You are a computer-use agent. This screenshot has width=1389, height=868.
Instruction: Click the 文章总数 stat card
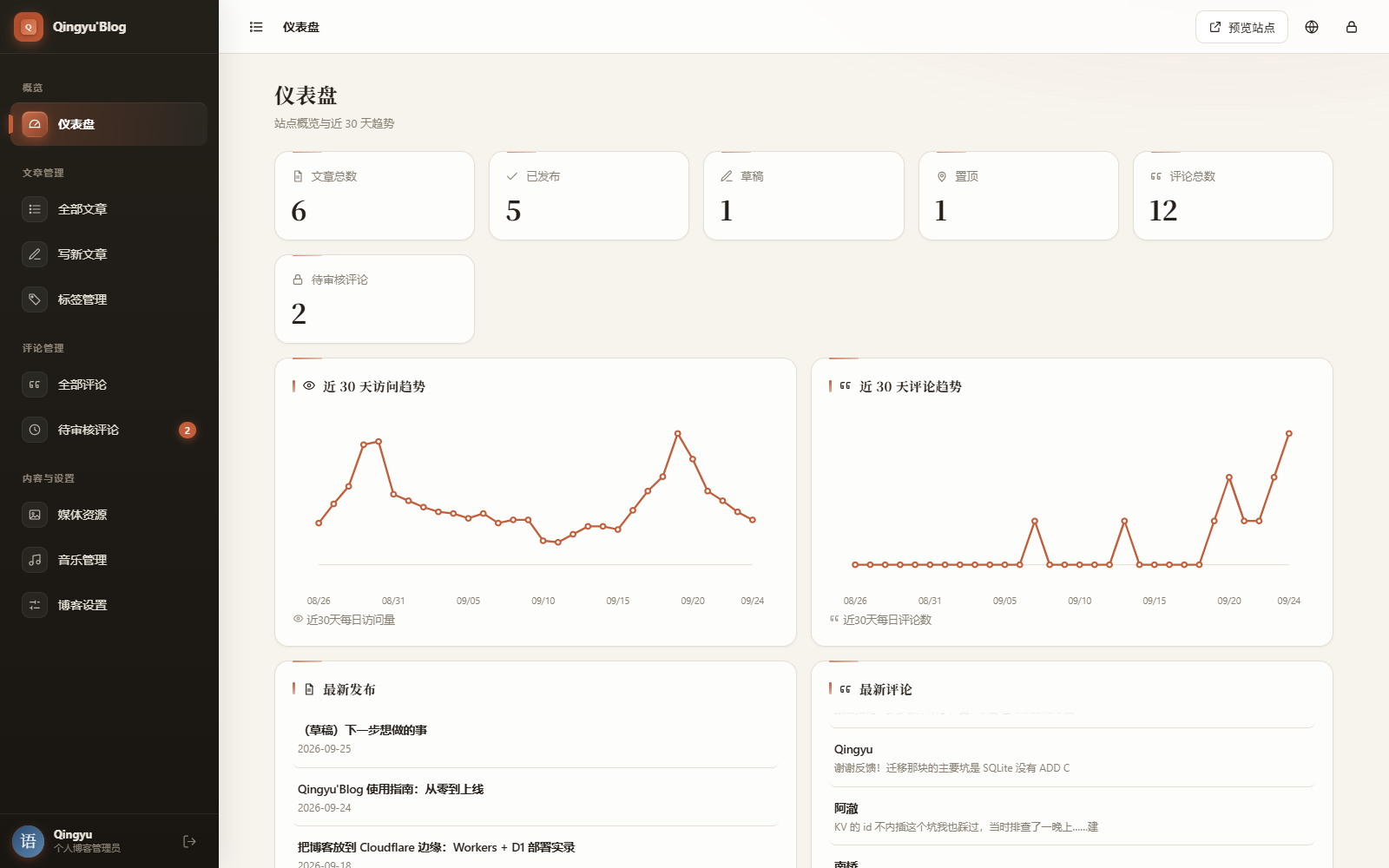pyautogui.click(x=374, y=195)
